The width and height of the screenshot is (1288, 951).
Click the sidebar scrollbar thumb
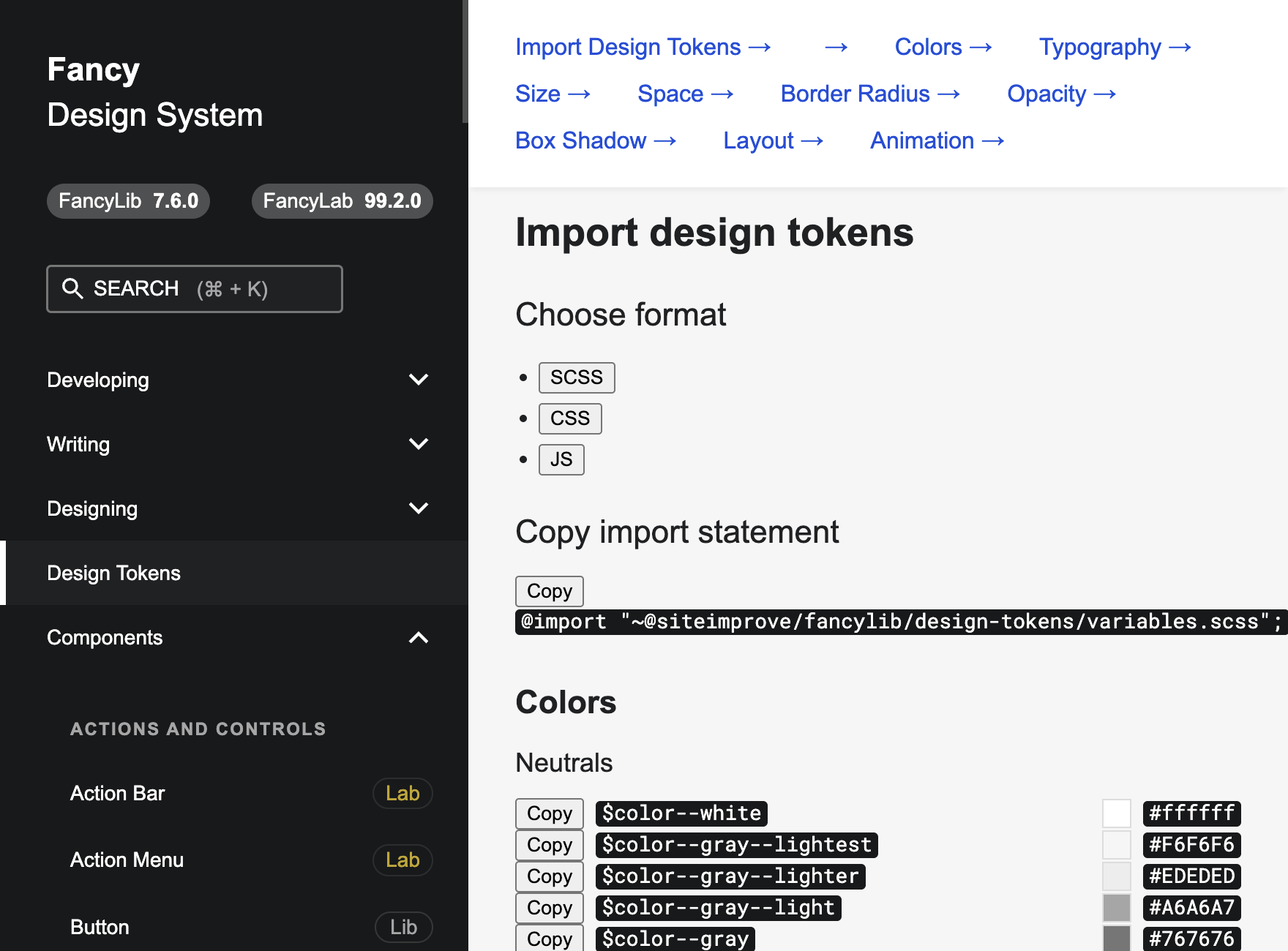coord(465,61)
